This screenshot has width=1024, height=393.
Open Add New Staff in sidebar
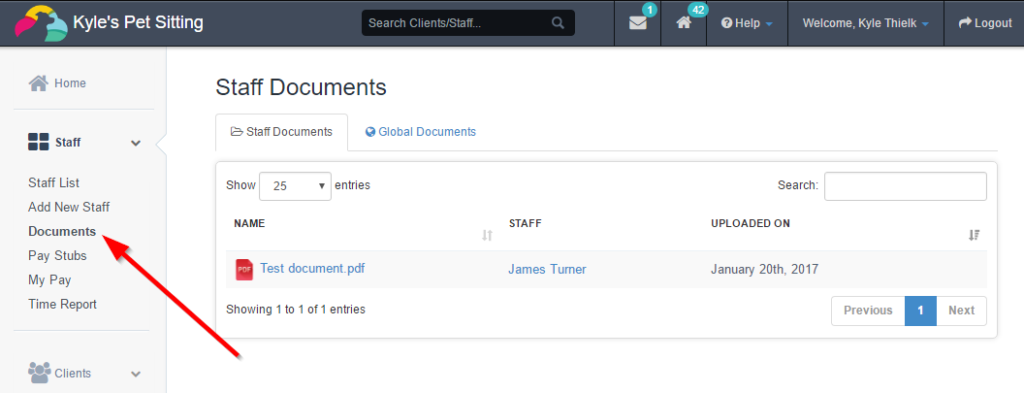coord(69,208)
